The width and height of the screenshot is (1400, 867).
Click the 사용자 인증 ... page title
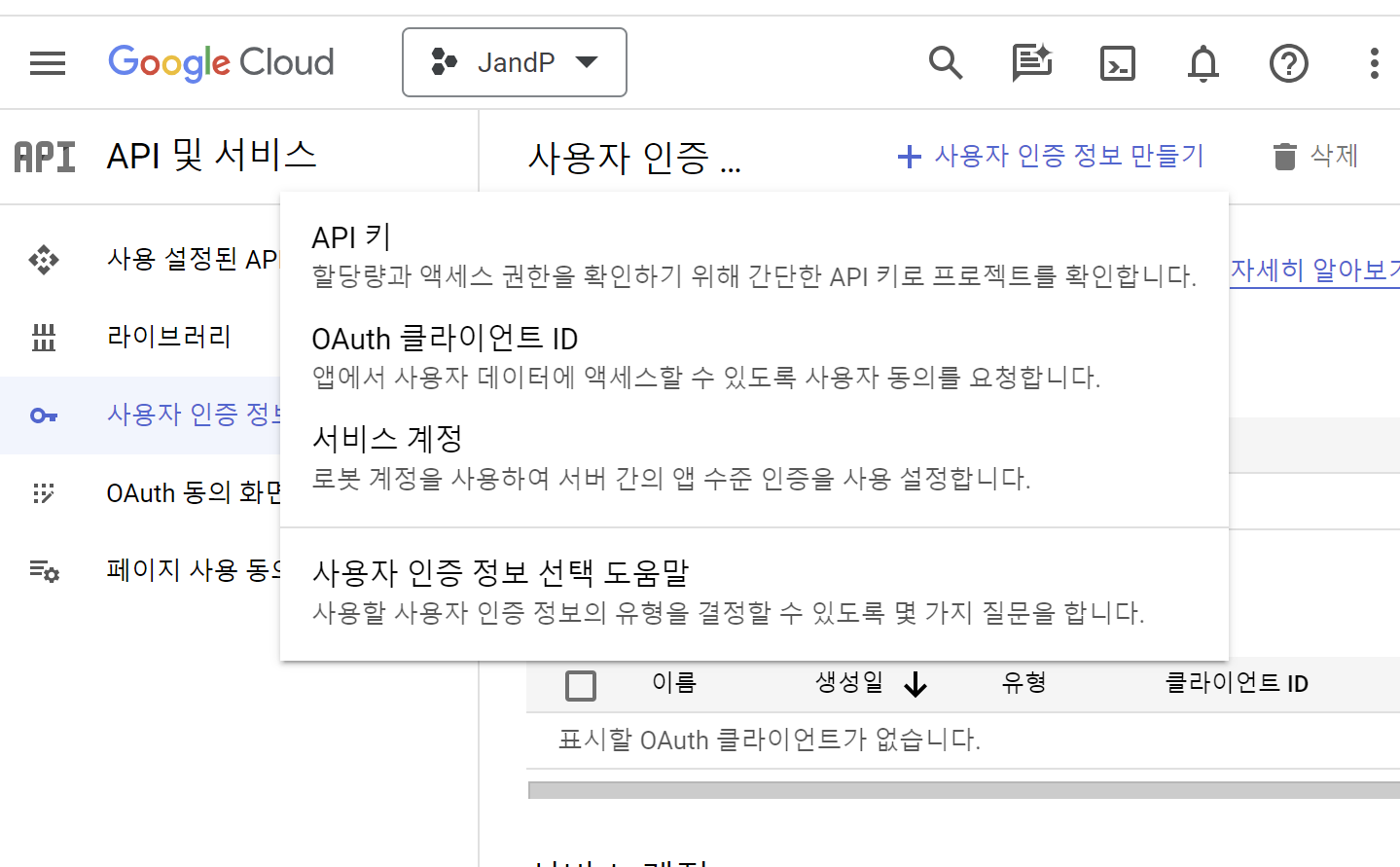634,158
